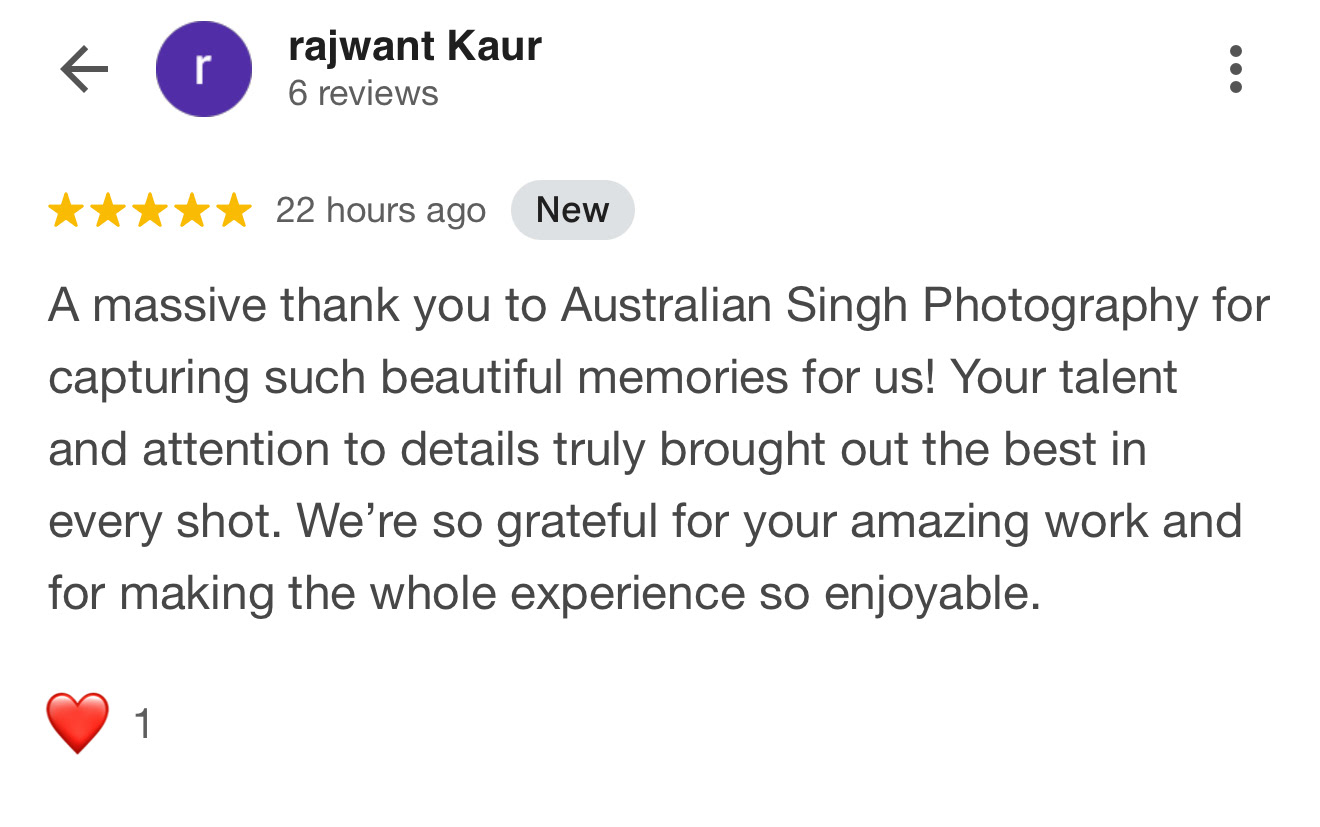View the reviewer's '6 reviews' link
This screenshot has width=1320, height=827.
coord(363,94)
